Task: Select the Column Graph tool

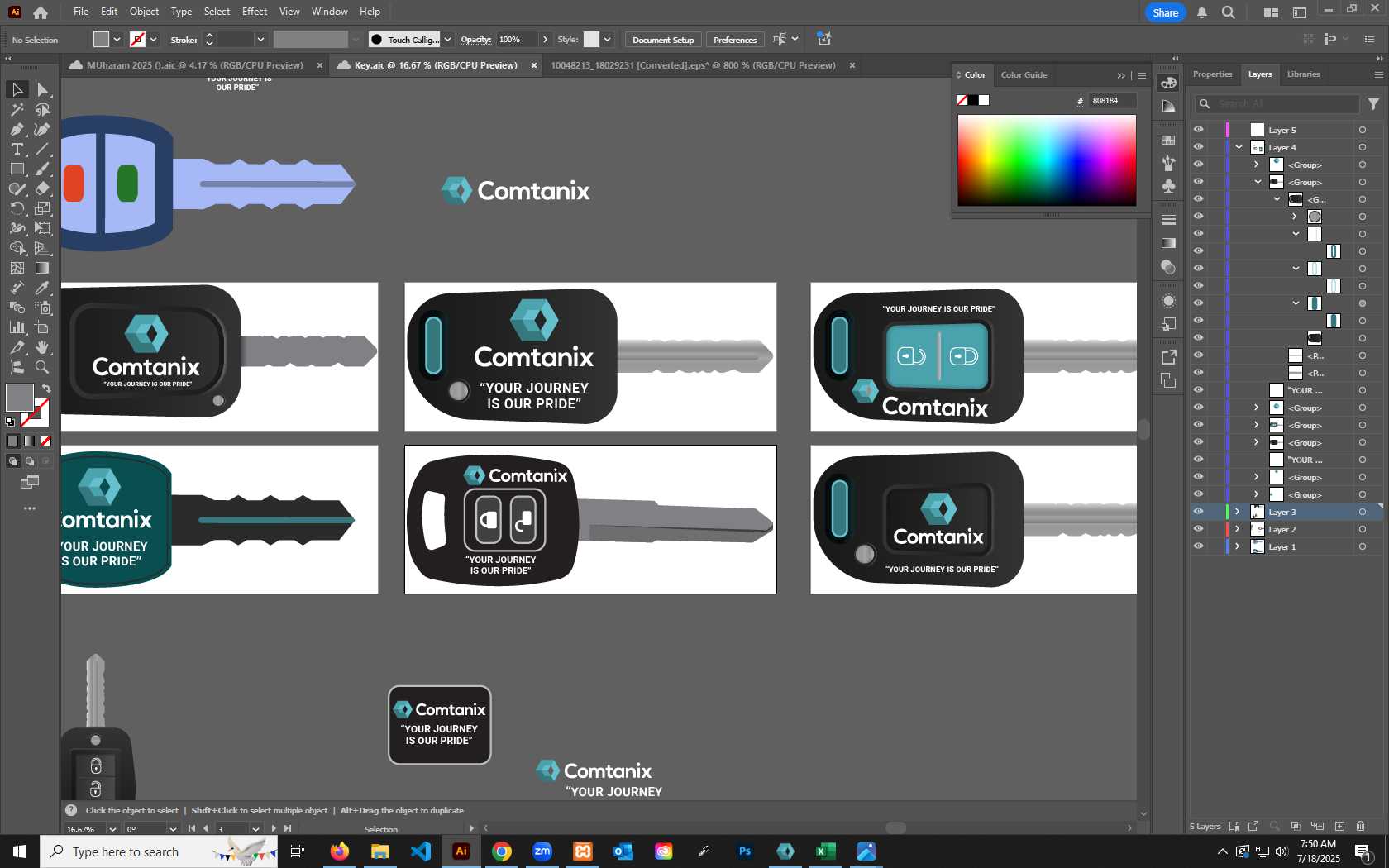Action: coord(17,327)
